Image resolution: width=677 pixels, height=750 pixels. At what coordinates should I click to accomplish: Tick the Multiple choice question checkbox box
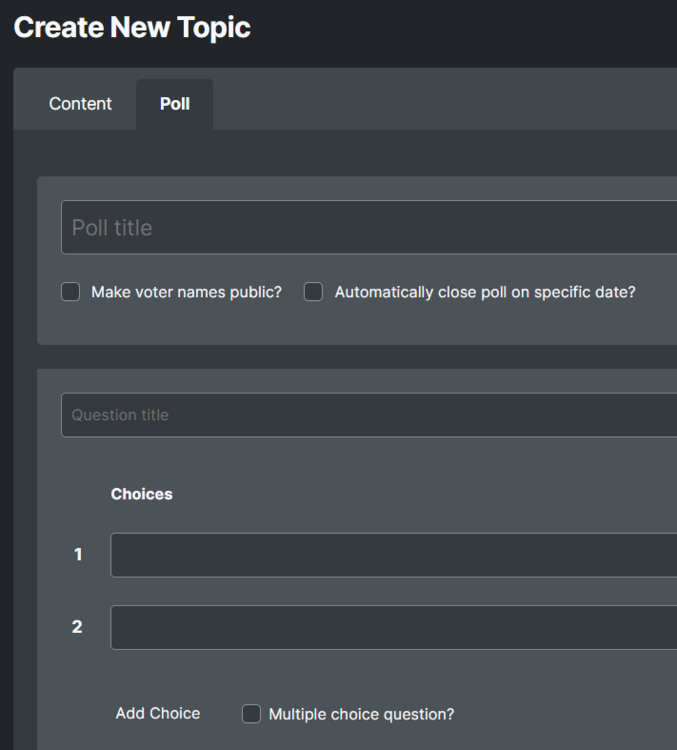point(252,714)
